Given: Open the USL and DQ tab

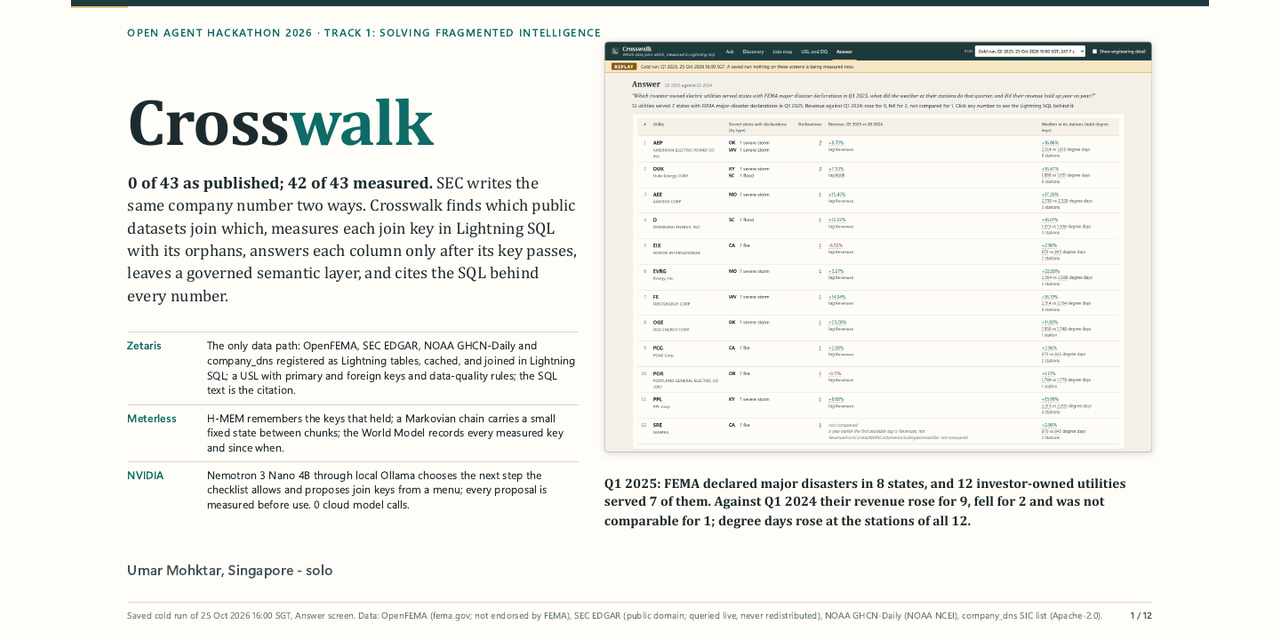Looking at the screenshot, I should coord(814,51).
